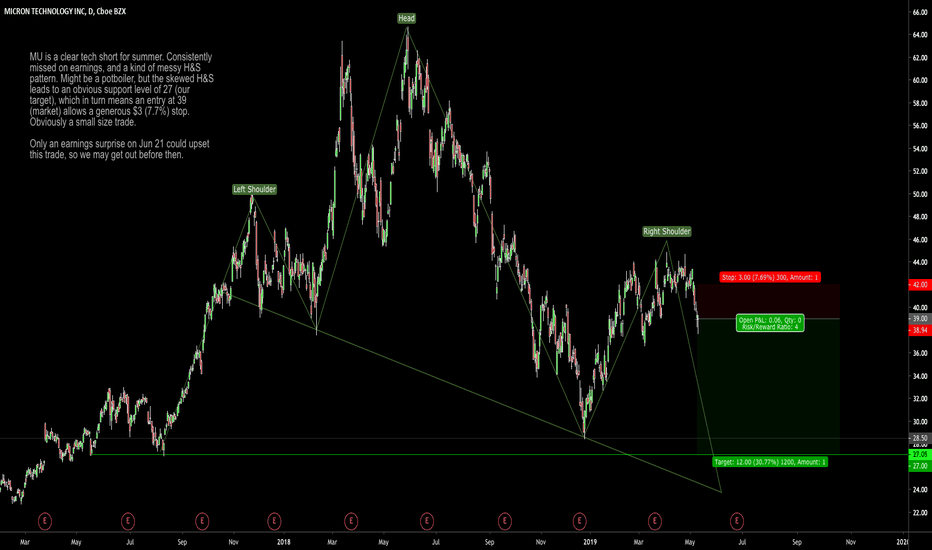The image size is (932, 550).
Task: Click the earnings E marker after Mar 2019
Action: [654, 521]
